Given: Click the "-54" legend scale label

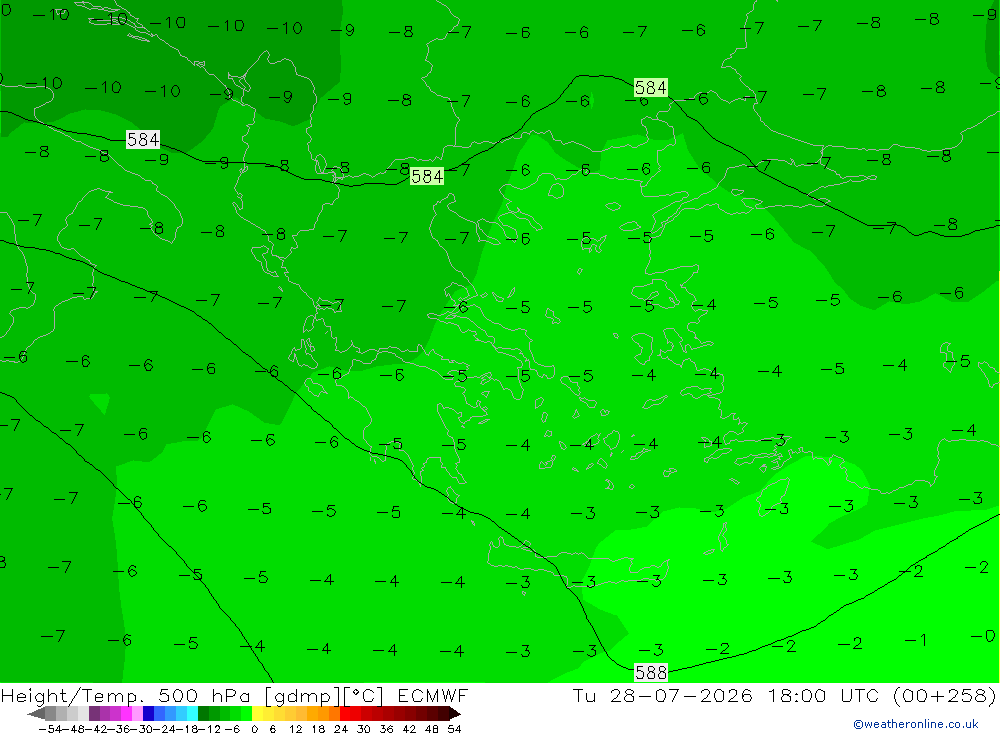Looking at the screenshot, I should [50, 729].
